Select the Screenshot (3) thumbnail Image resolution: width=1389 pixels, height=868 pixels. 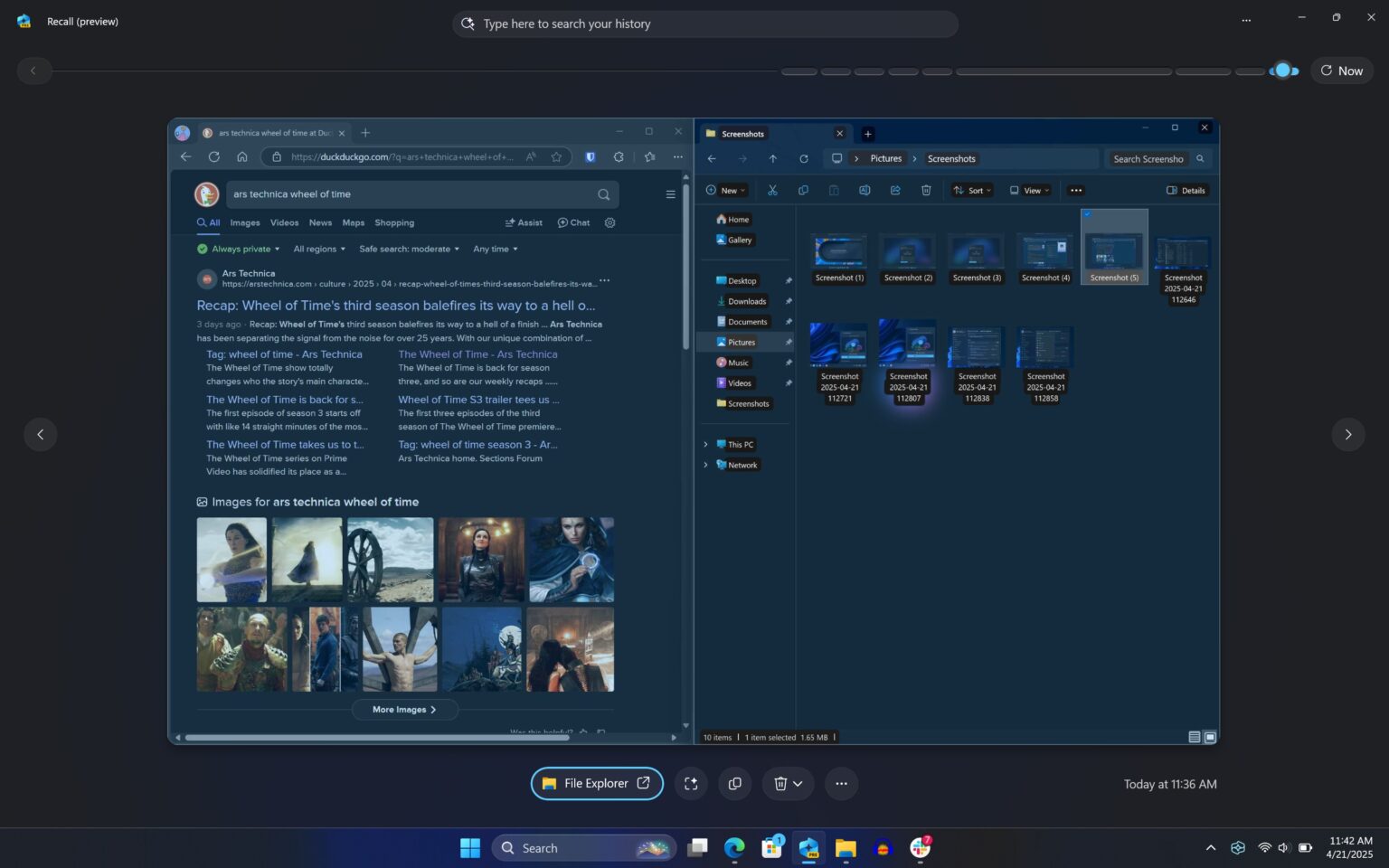(976, 253)
